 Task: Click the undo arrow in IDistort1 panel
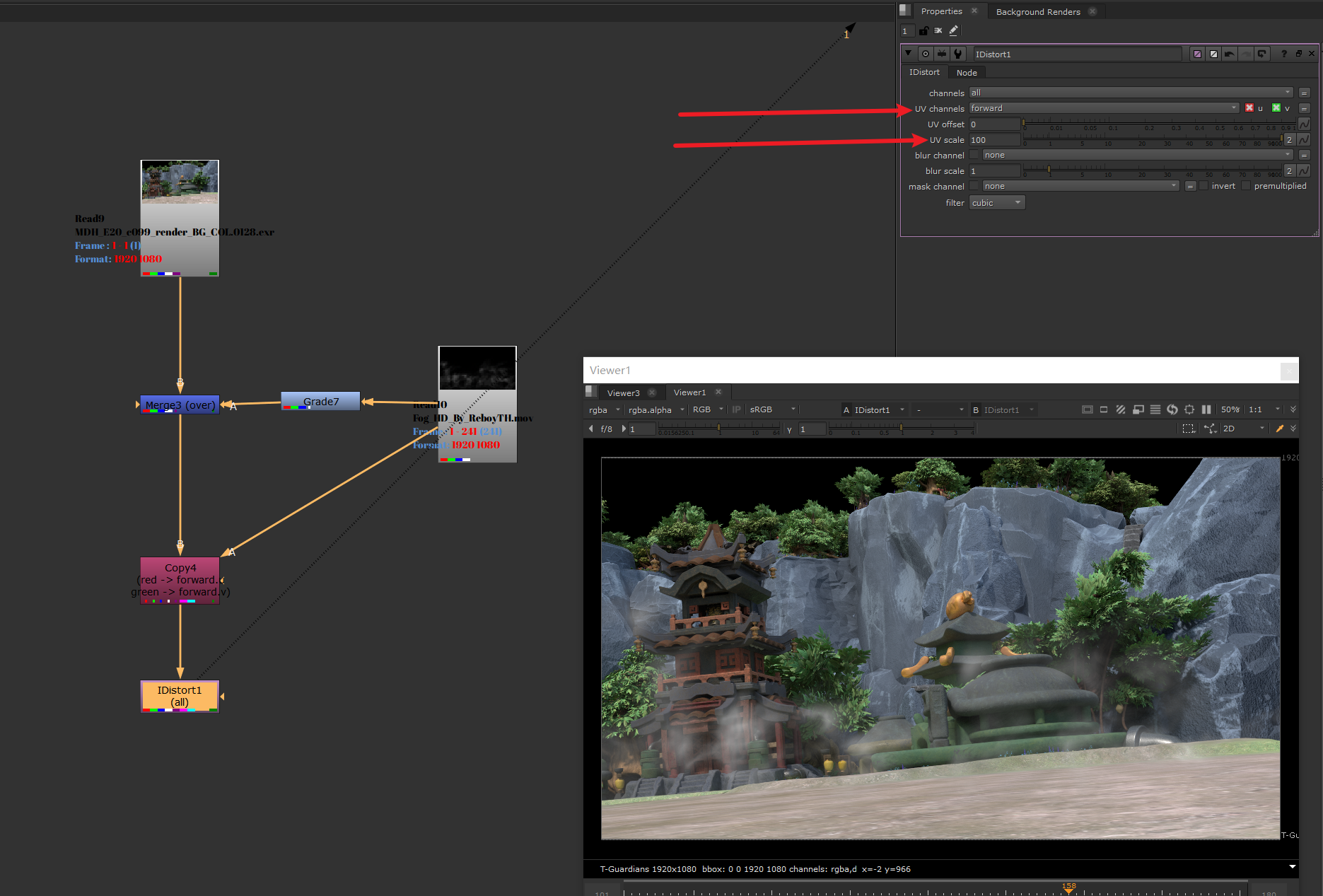[x=1230, y=54]
